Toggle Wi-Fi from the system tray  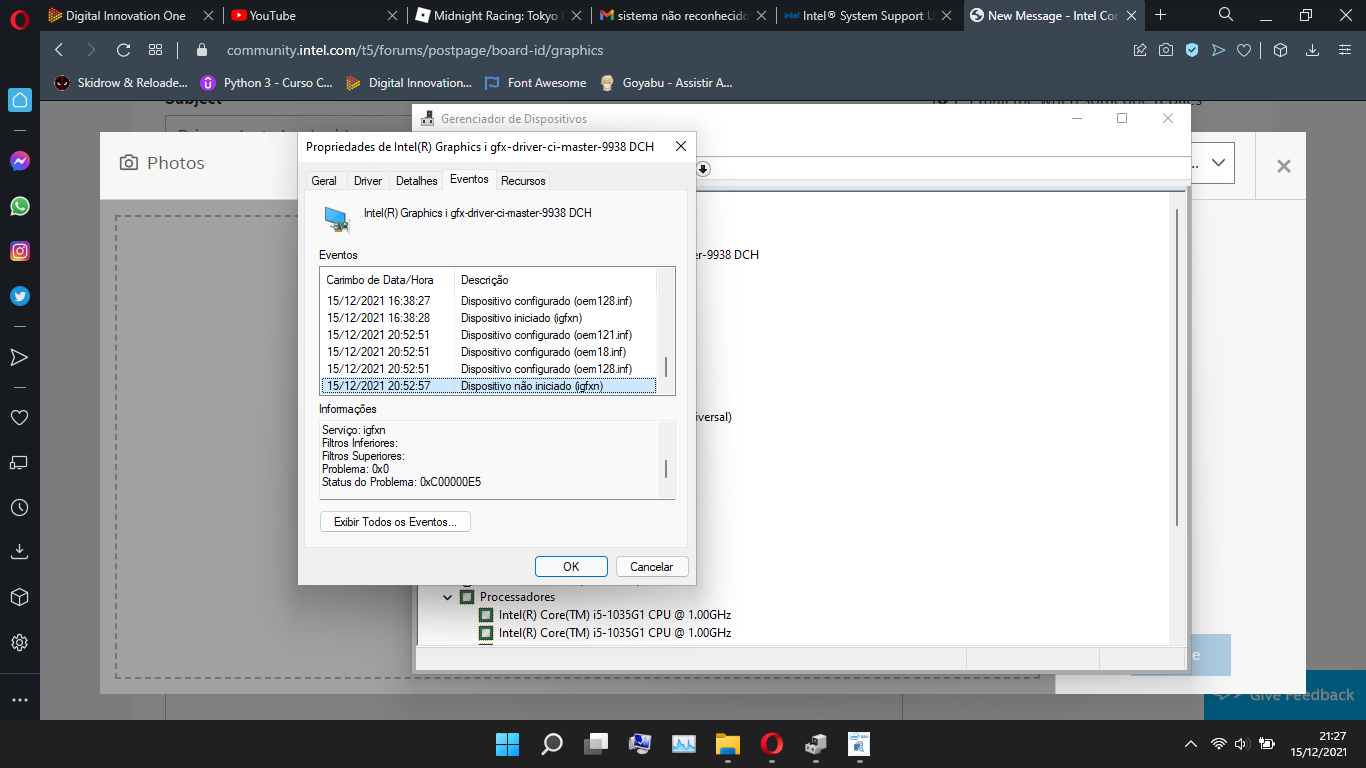click(1218, 744)
